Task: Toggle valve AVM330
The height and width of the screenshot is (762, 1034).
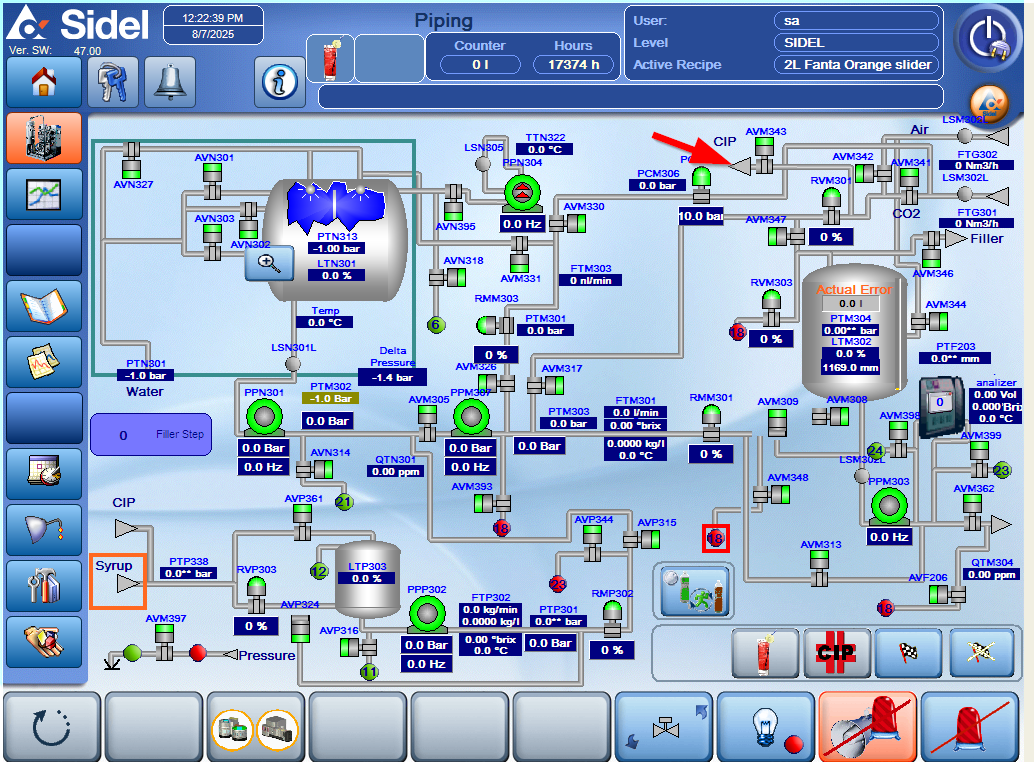Action: (x=567, y=224)
